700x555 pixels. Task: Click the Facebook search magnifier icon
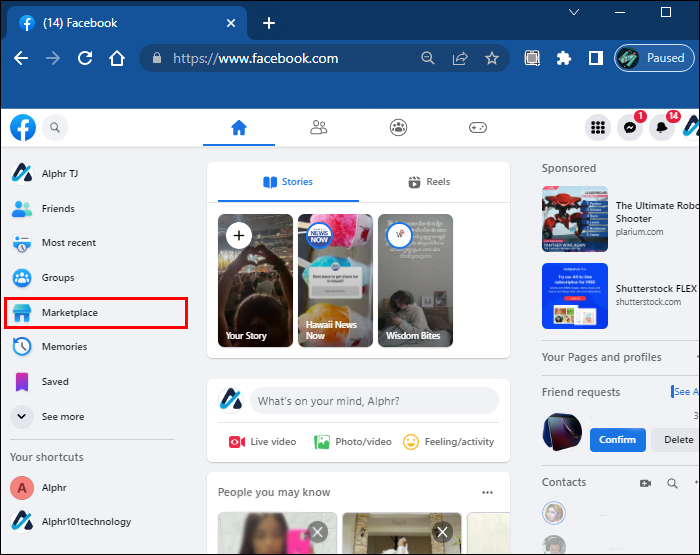click(54, 127)
